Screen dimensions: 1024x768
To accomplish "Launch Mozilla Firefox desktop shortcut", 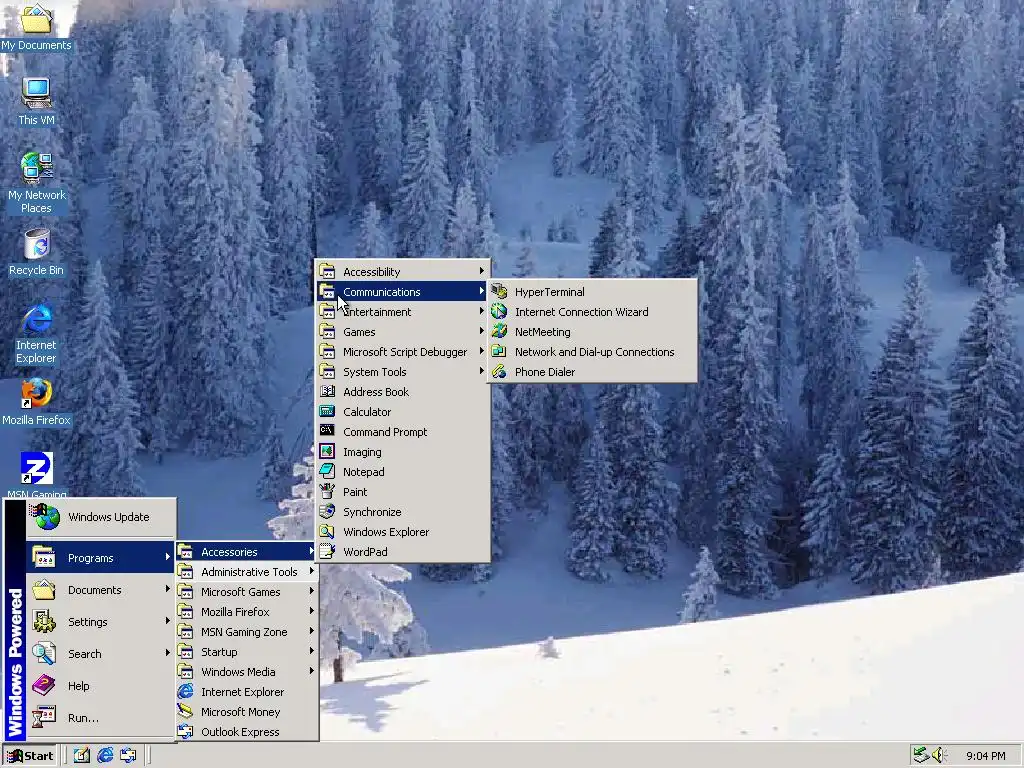I will click(36, 402).
